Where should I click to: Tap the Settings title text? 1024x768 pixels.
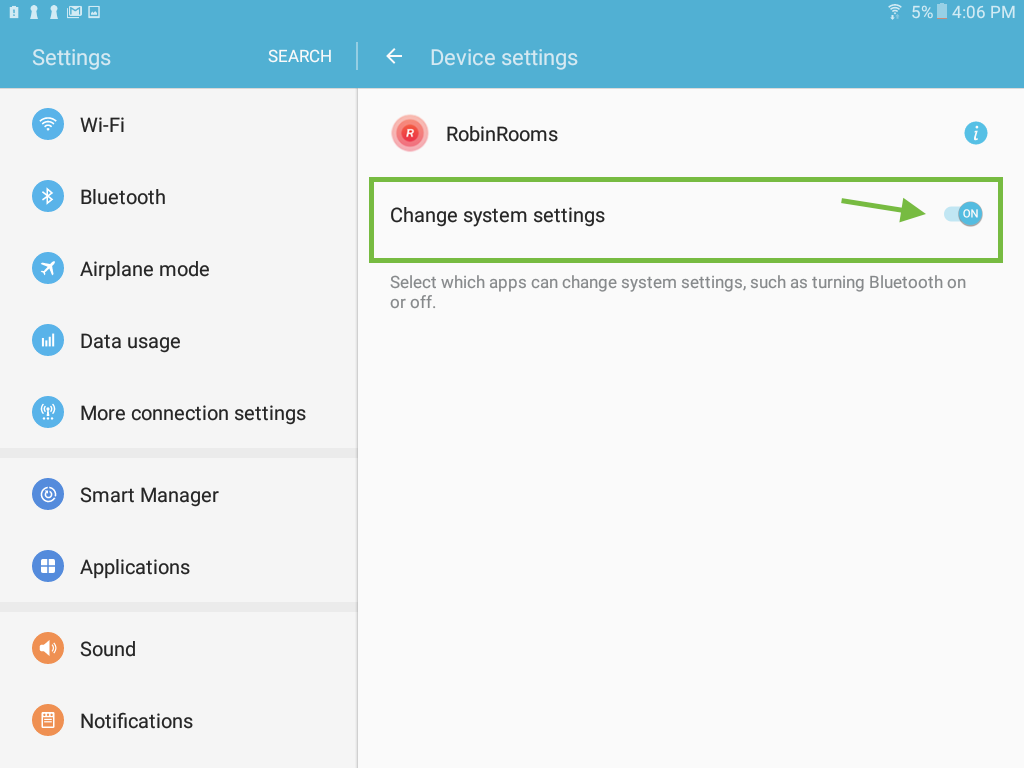pos(72,57)
